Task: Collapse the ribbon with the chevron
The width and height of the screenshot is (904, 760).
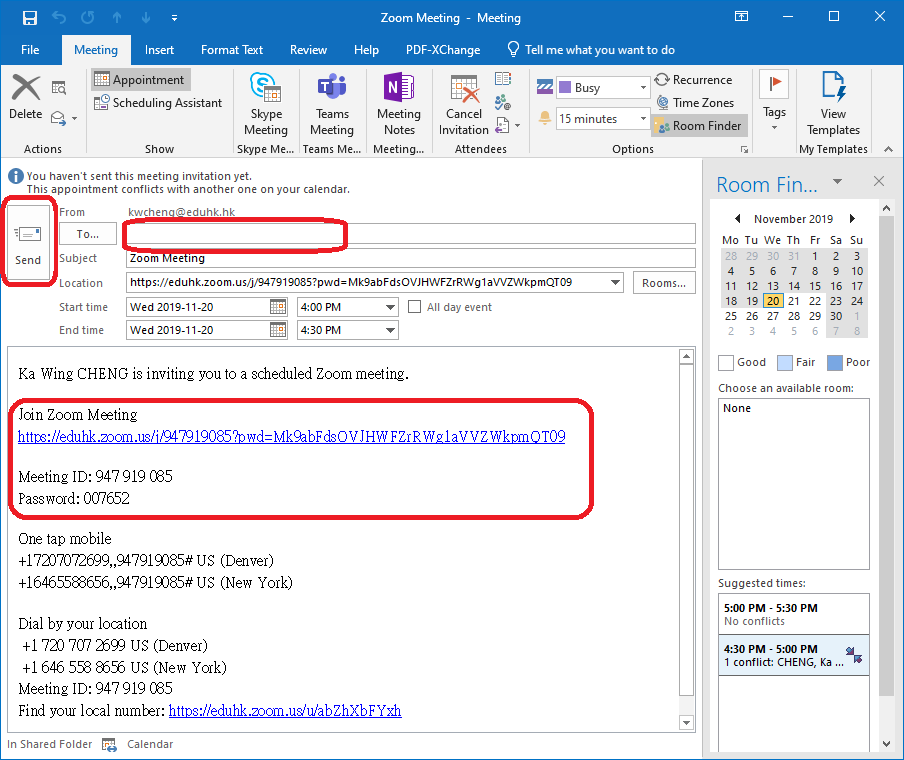Action: tap(888, 149)
